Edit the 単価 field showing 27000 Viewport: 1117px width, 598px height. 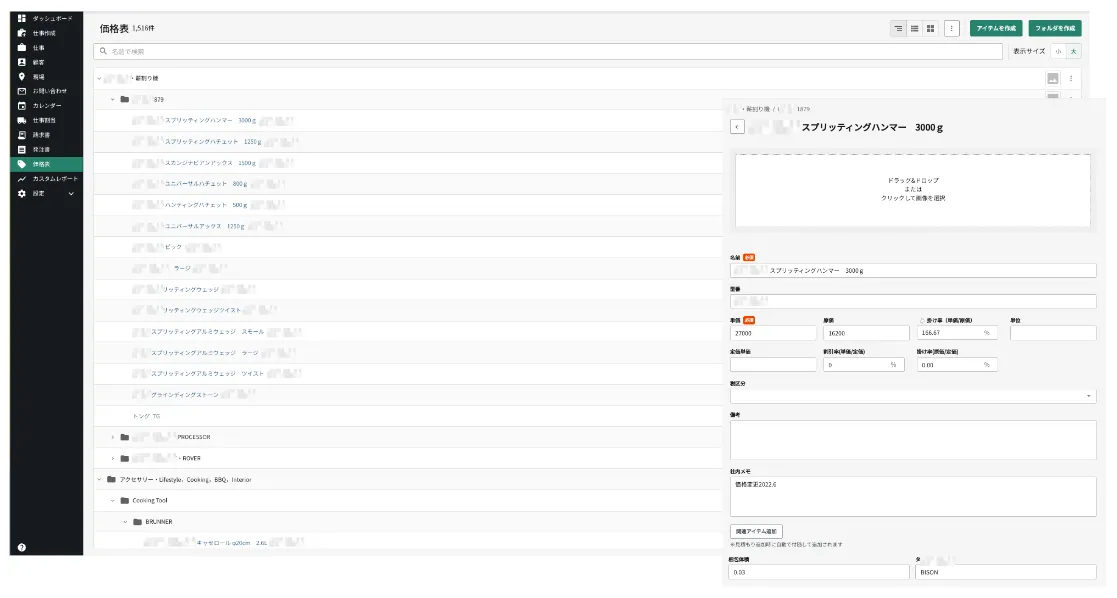[x=773, y=333]
